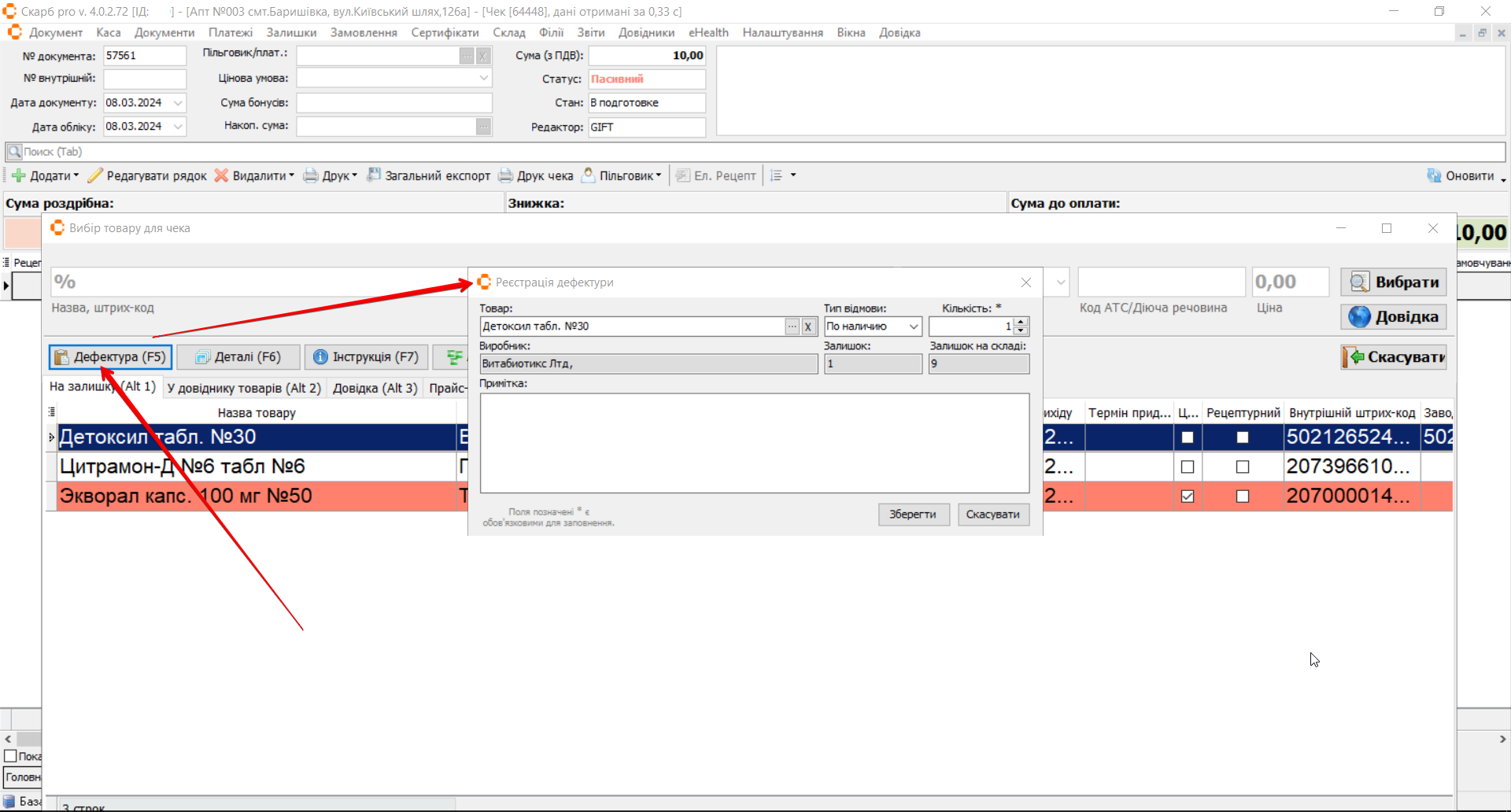Toggle first checkbox in Цитрамон row
This screenshot has height=812, width=1511.
1188,467
